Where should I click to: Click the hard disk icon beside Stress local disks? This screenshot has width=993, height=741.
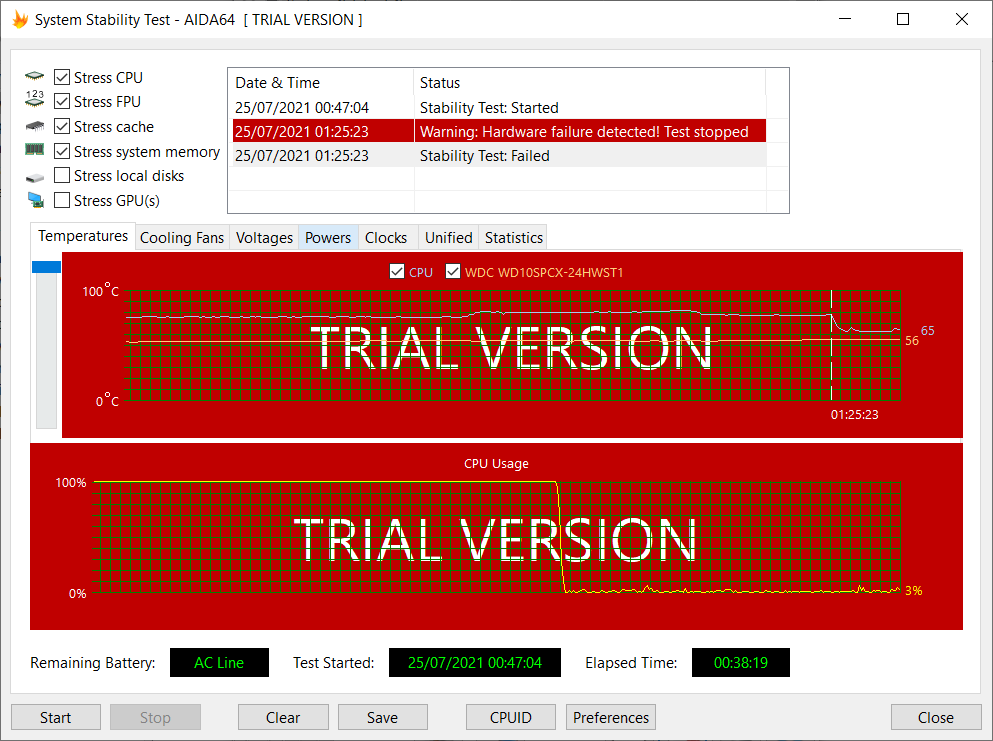34,175
